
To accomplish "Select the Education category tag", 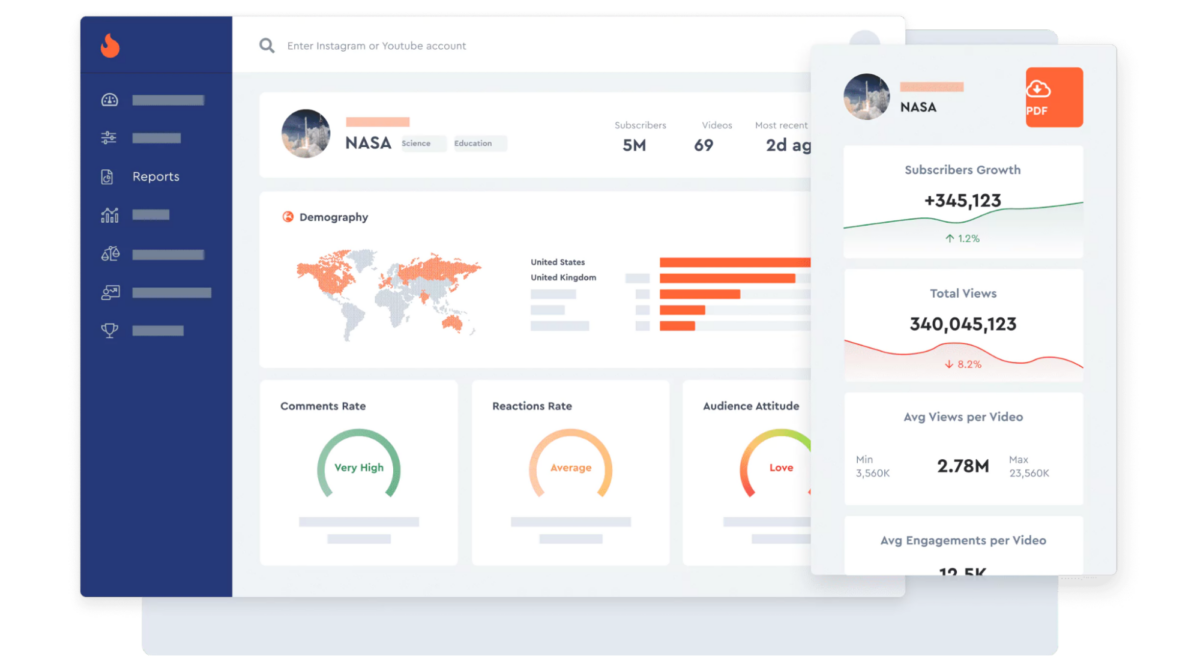I will pyautogui.click(x=479, y=143).
